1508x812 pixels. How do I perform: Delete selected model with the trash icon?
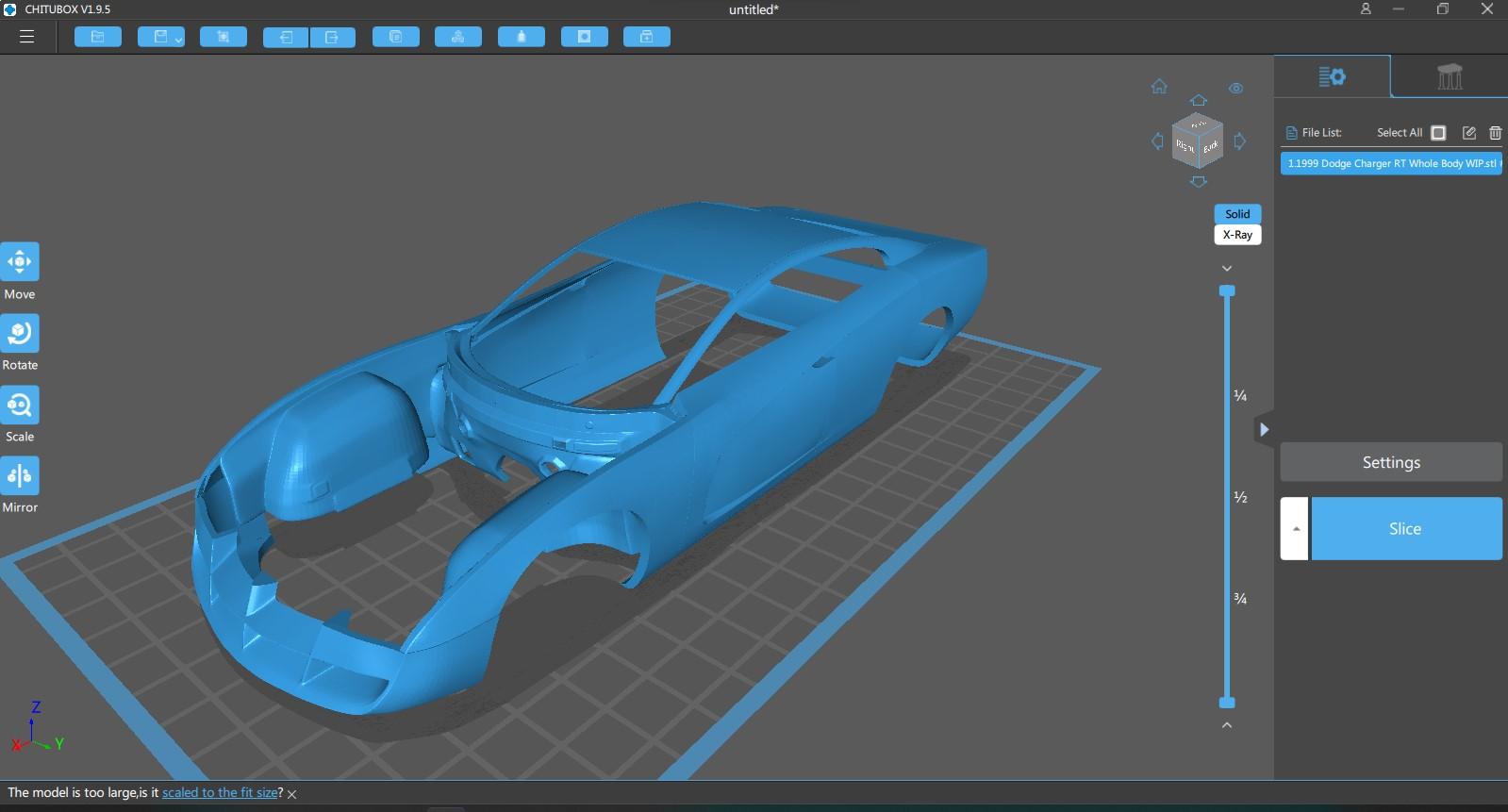pyautogui.click(x=1495, y=133)
